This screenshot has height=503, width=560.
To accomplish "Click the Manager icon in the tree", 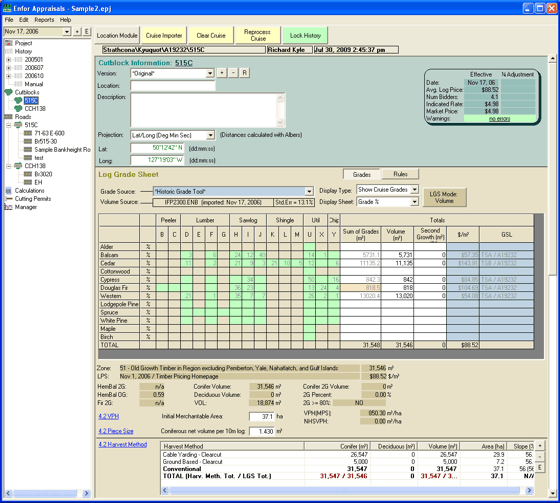I will (x=9, y=207).
